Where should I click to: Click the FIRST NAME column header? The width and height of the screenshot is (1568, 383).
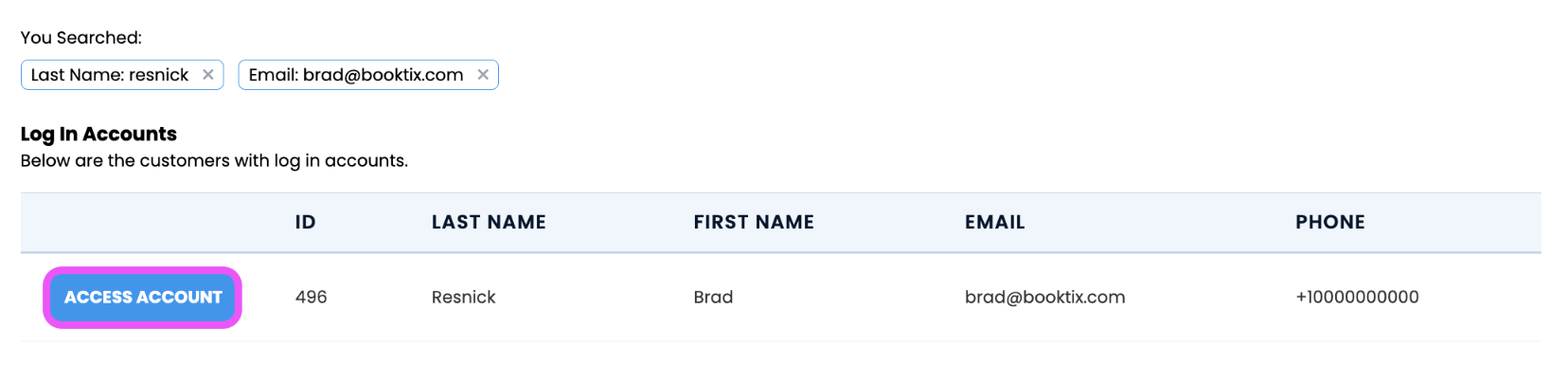[754, 223]
